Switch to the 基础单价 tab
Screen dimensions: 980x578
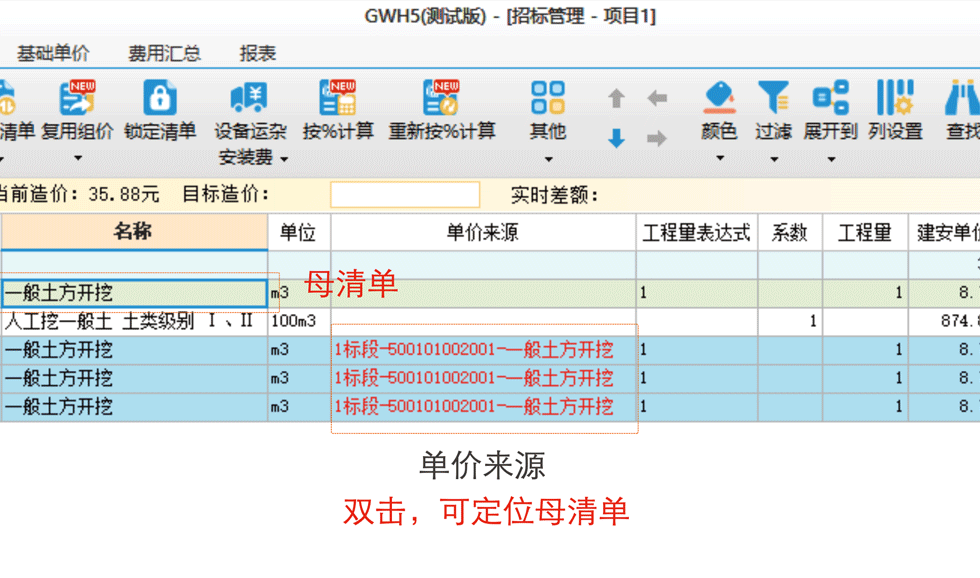tap(53, 54)
